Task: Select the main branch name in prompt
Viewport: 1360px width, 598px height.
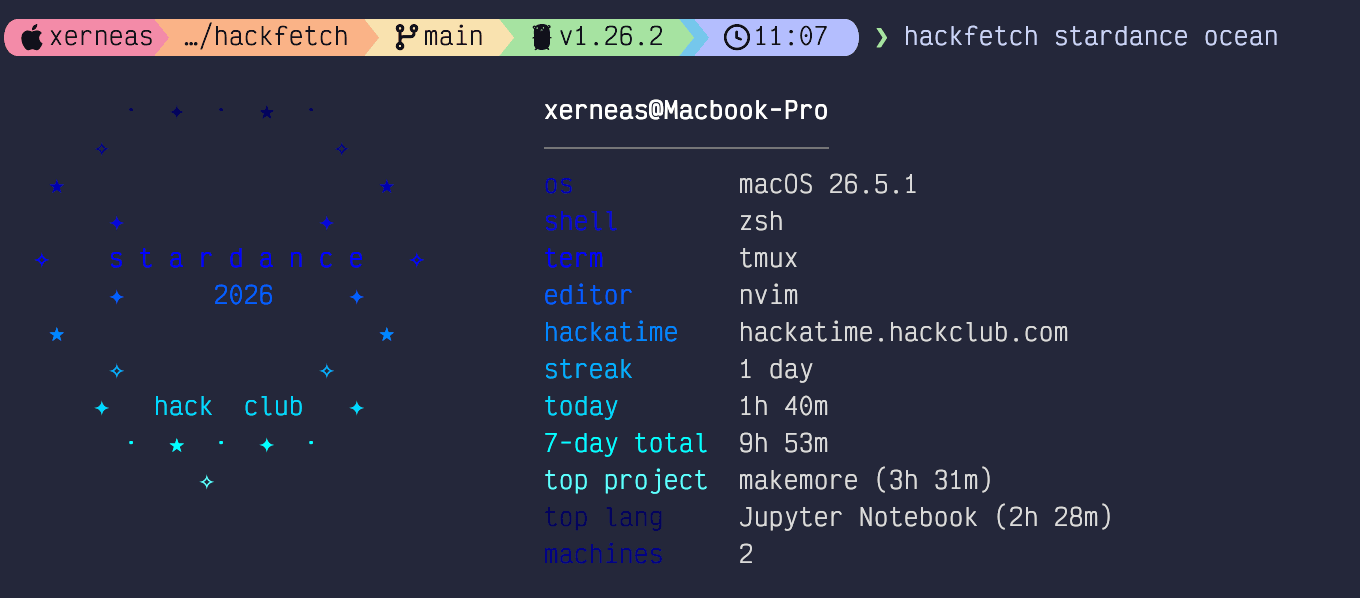Action: [x=453, y=38]
